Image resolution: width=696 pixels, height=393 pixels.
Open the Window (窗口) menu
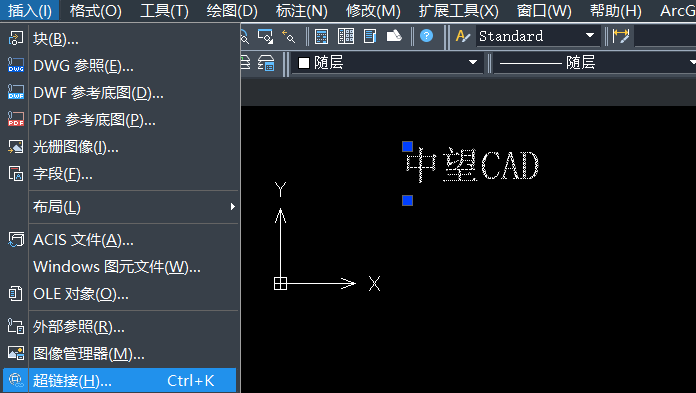point(544,10)
